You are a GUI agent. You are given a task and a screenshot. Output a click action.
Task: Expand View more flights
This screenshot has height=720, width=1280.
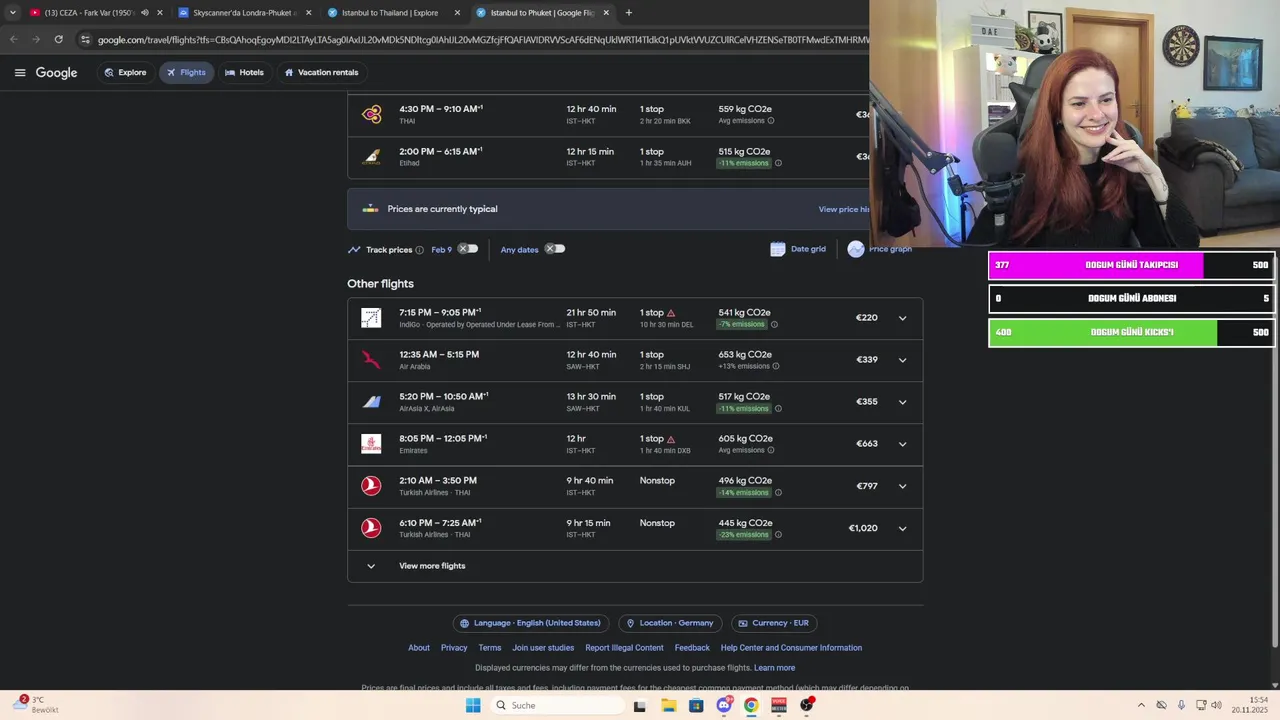(x=635, y=566)
